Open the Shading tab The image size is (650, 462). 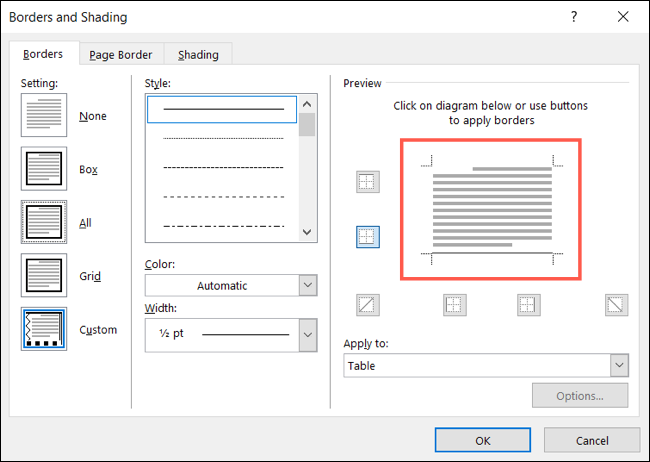(x=198, y=55)
